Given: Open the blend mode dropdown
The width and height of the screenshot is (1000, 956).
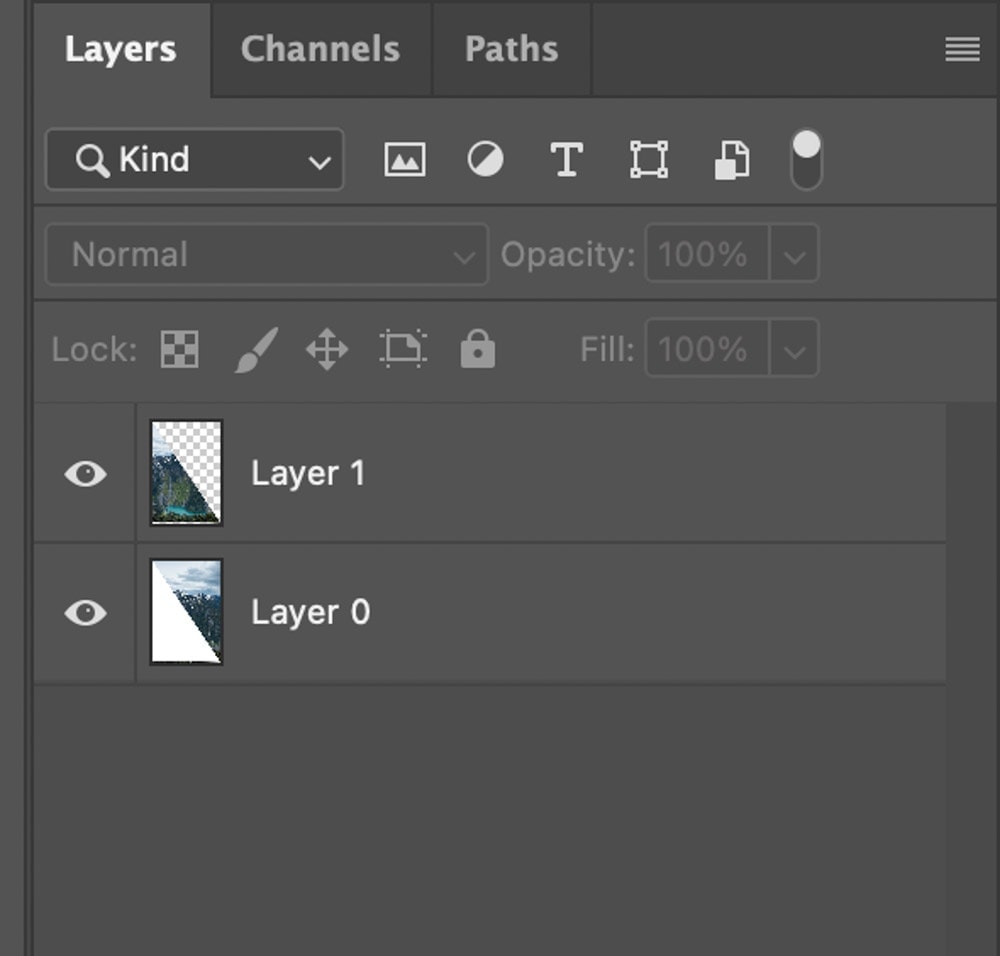Looking at the screenshot, I should 265,254.
